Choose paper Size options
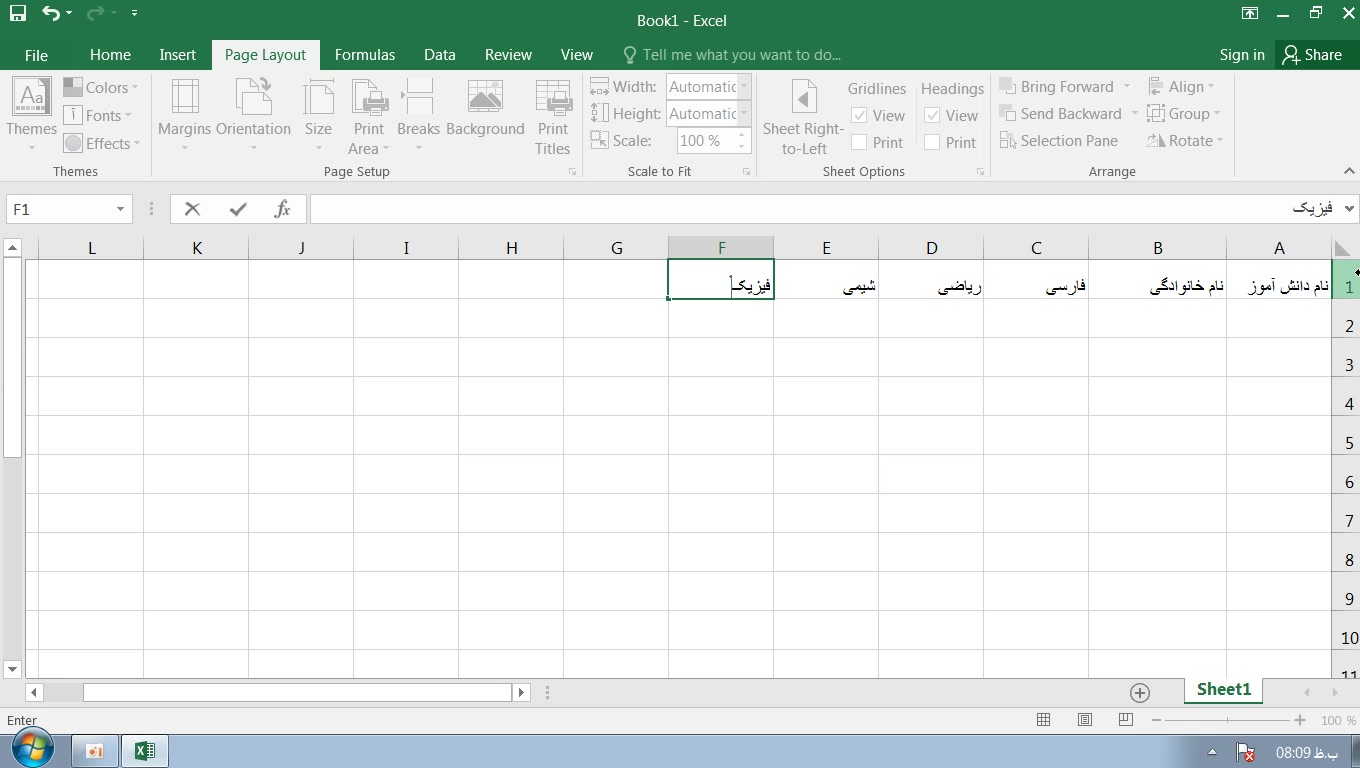The width and height of the screenshot is (1360, 768). click(318, 115)
